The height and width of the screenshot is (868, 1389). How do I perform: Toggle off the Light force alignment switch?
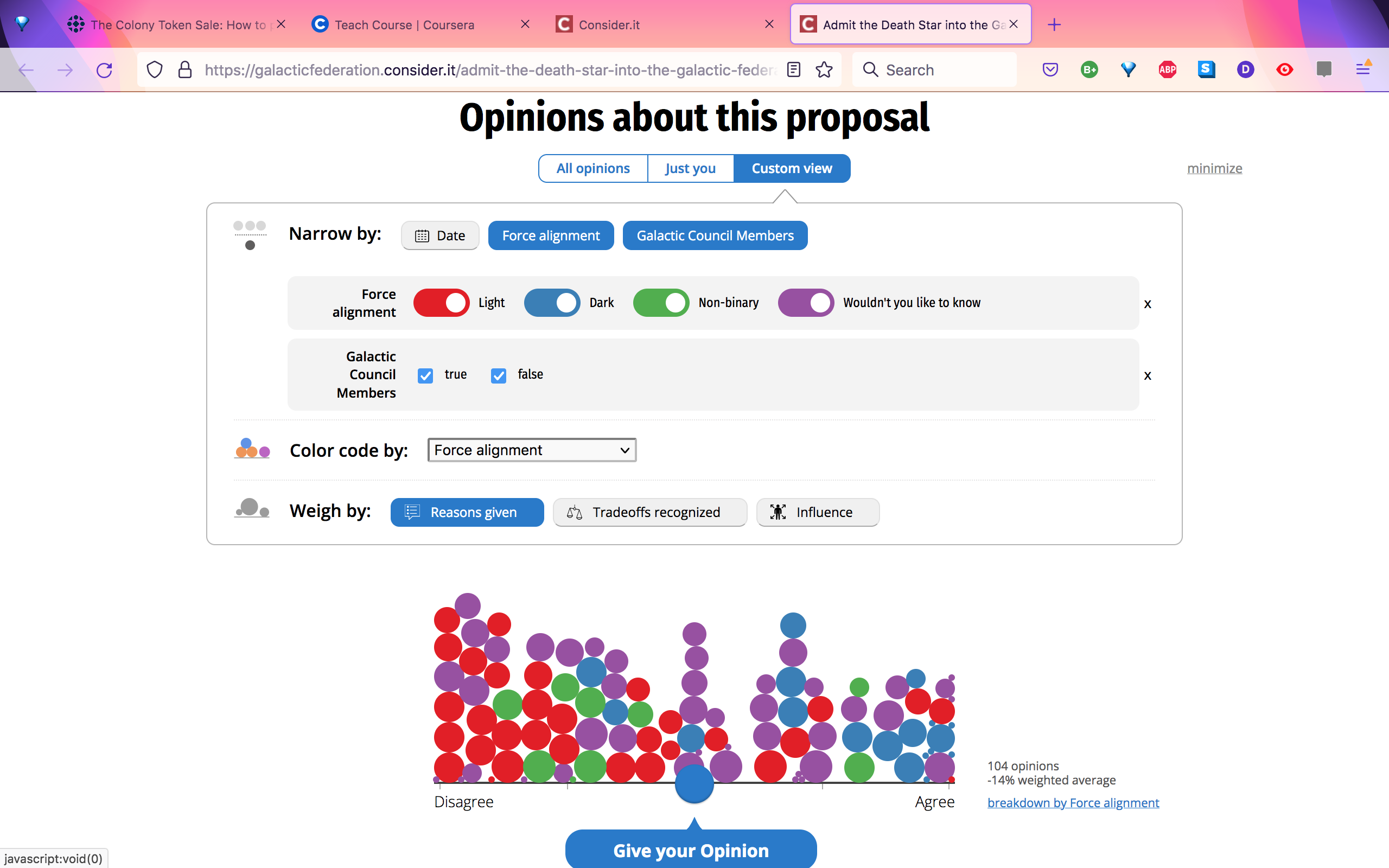[441, 303]
